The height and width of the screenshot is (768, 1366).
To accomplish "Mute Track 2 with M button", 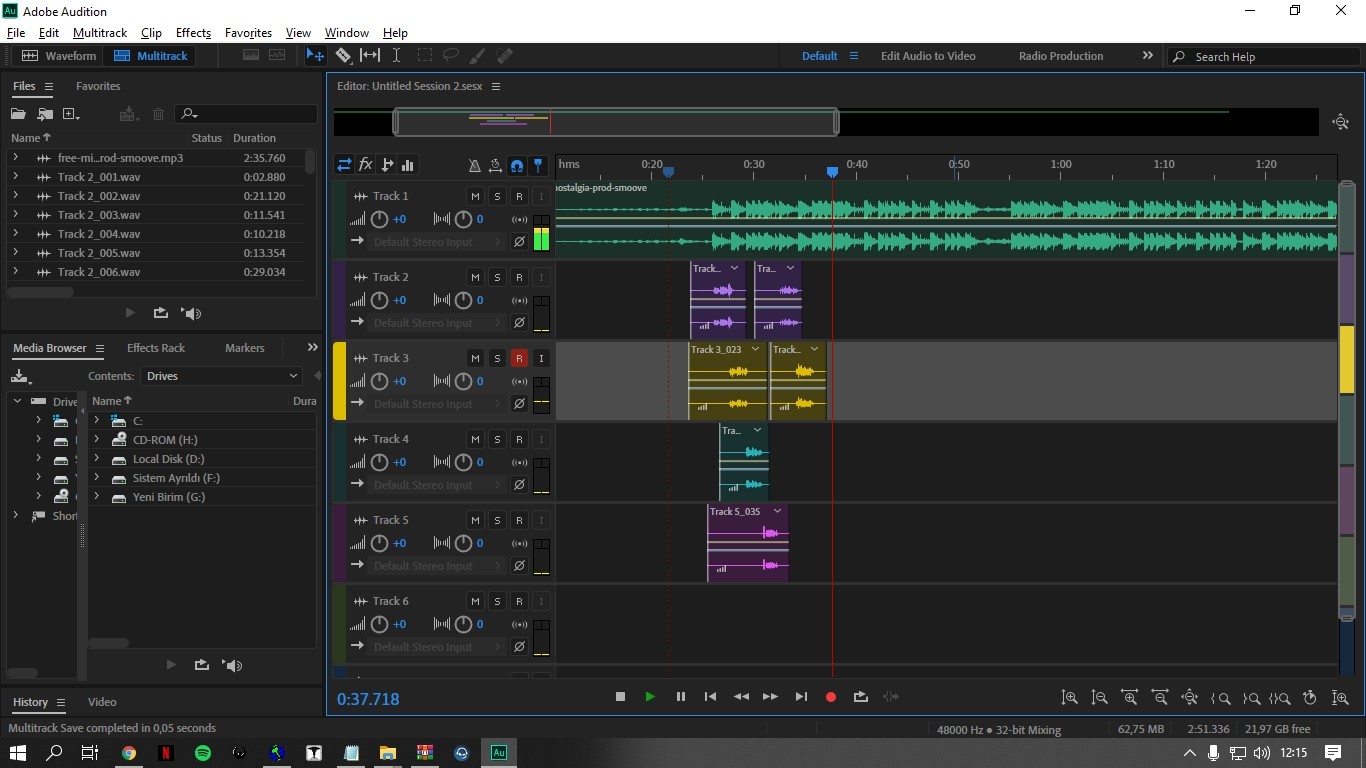I will [x=475, y=277].
